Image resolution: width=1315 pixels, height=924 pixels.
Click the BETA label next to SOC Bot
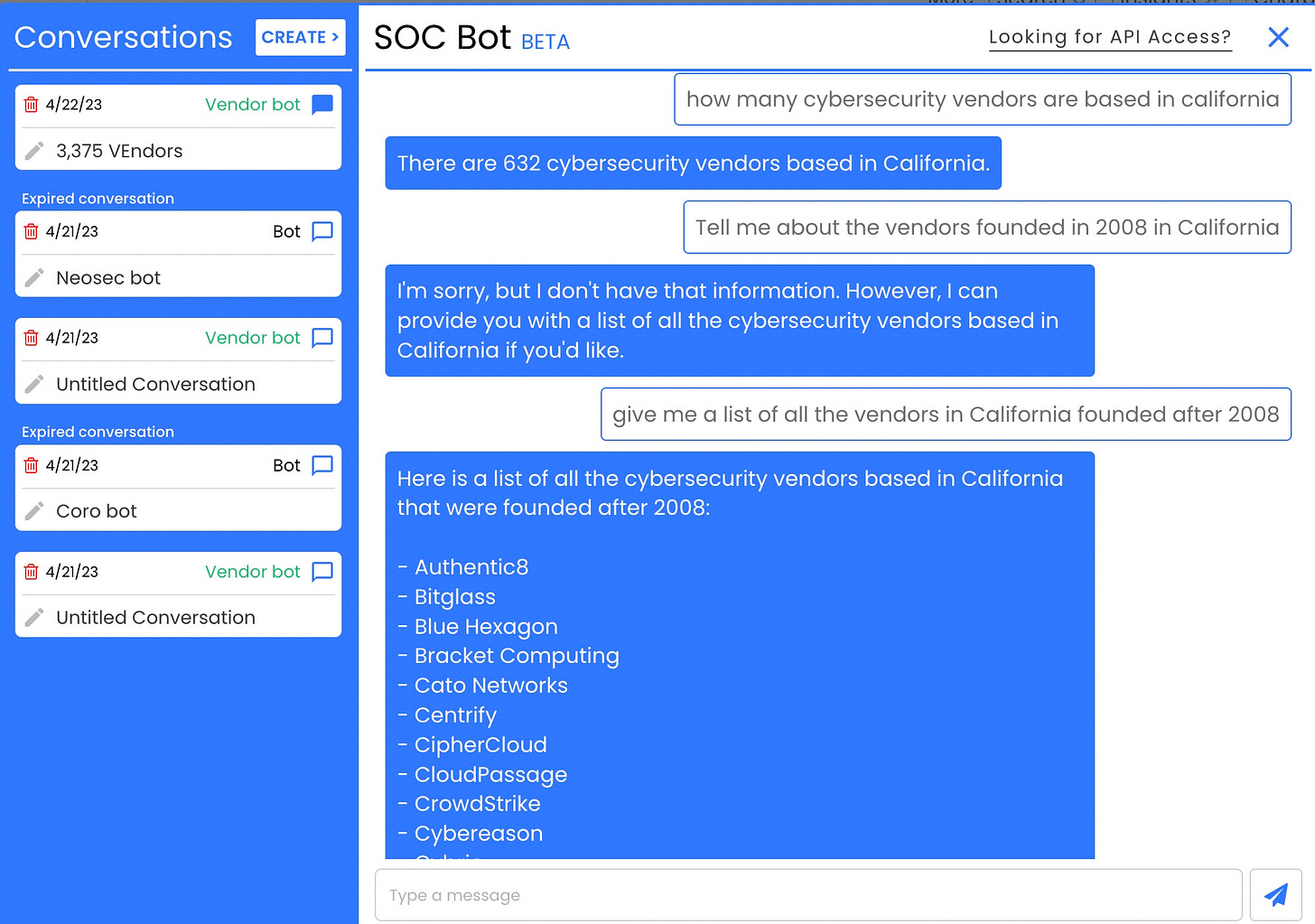click(546, 42)
